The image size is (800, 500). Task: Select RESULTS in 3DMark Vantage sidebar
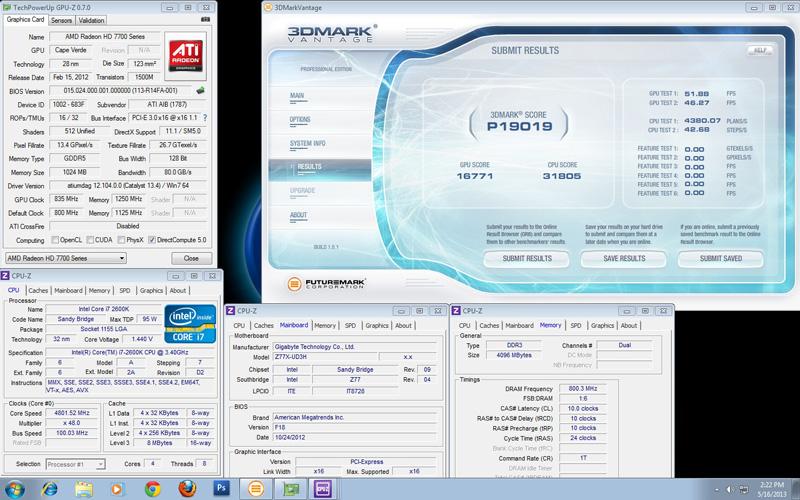[x=320, y=168]
